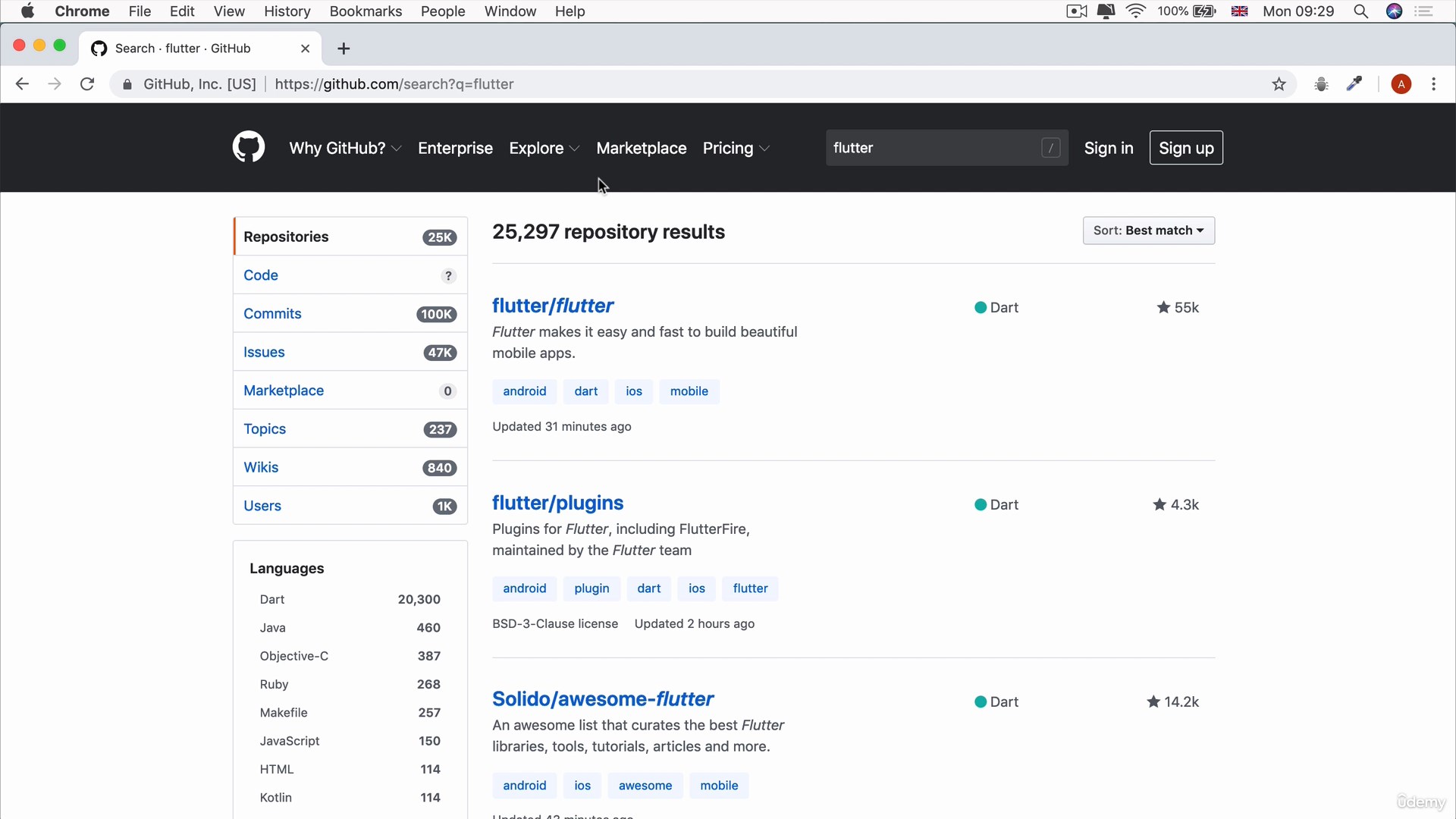Filter results by JavaScript language
The height and width of the screenshot is (819, 1456).
(350, 741)
